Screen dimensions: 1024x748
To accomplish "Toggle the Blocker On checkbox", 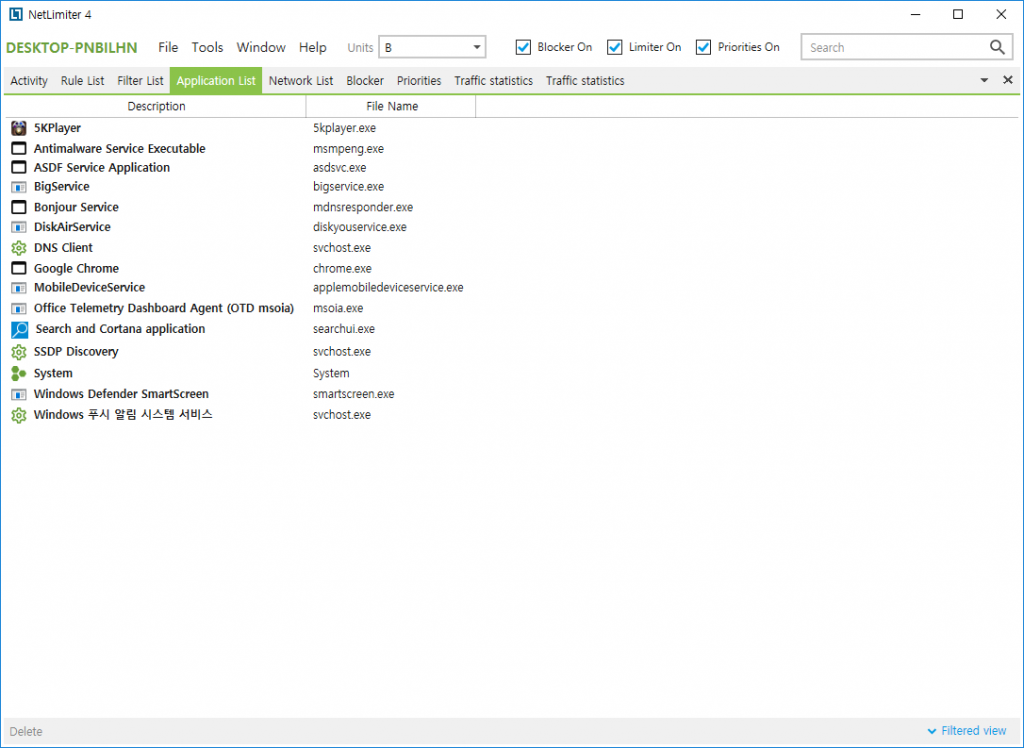I will point(523,47).
